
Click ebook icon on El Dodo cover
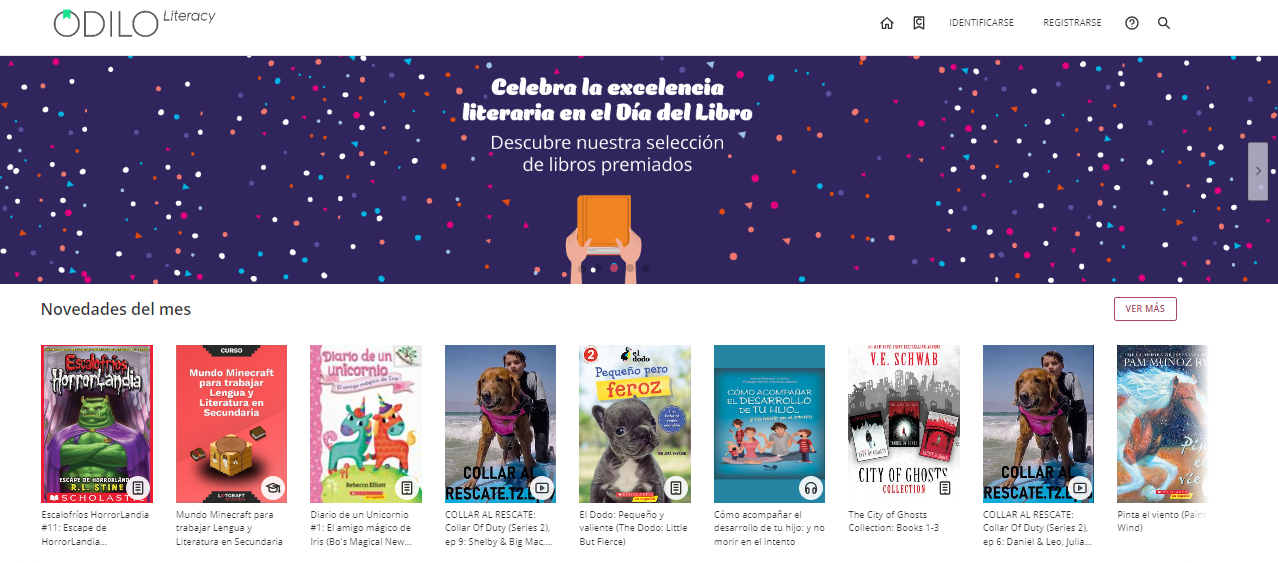pos(676,488)
